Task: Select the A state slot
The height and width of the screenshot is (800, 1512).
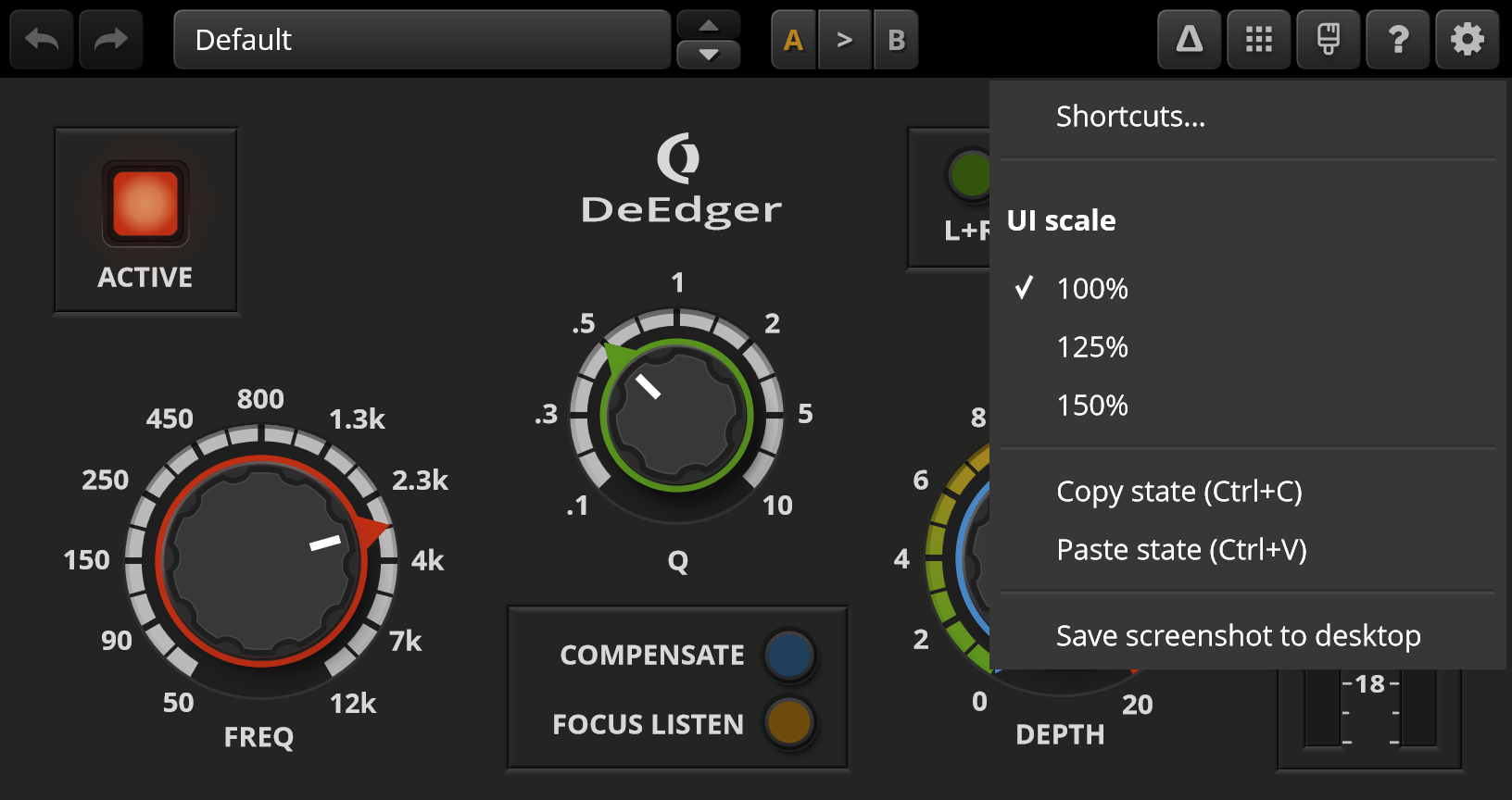Action: pos(794,40)
